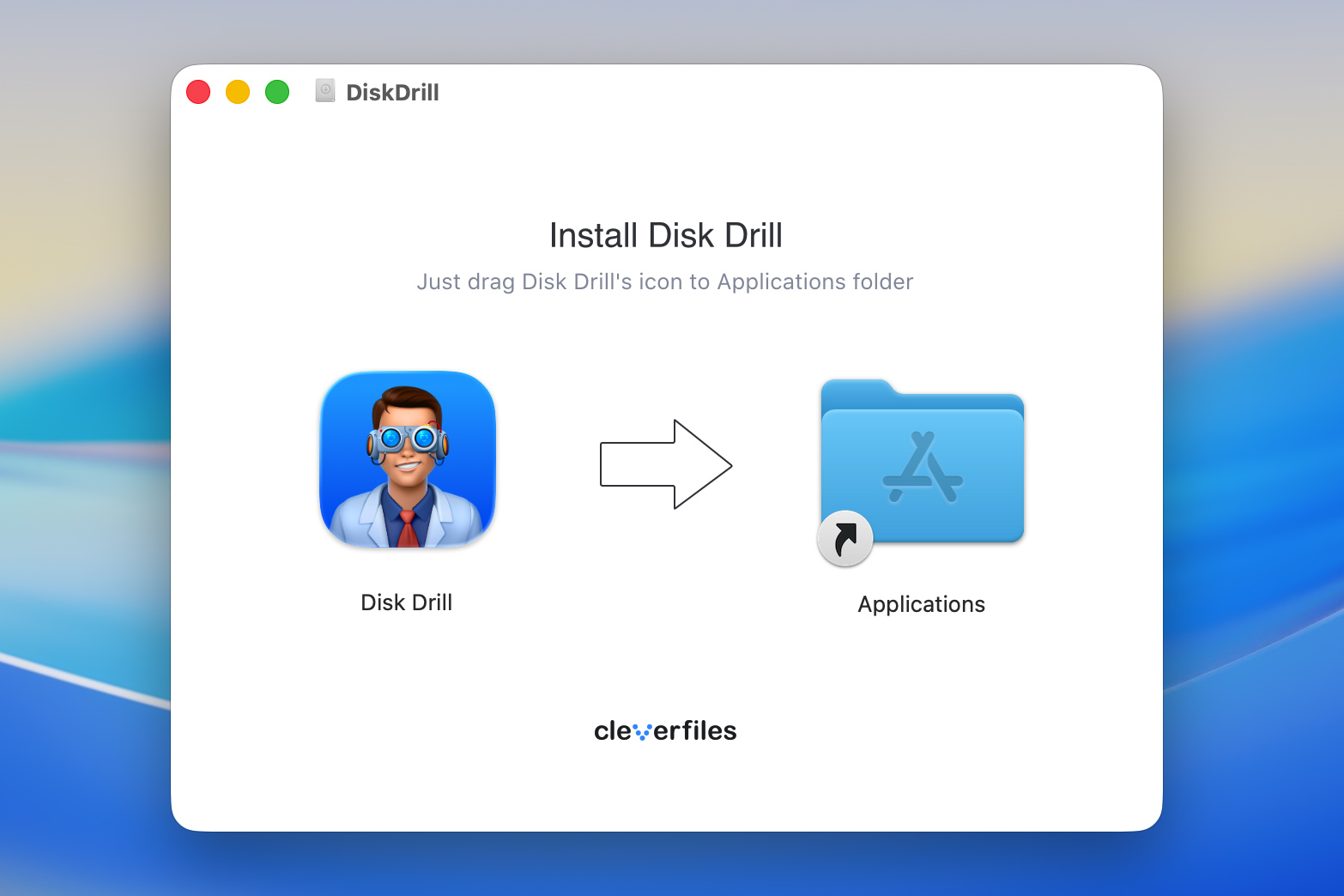Close the DiskDrill window with red button
1344x896 pixels.
point(198,92)
